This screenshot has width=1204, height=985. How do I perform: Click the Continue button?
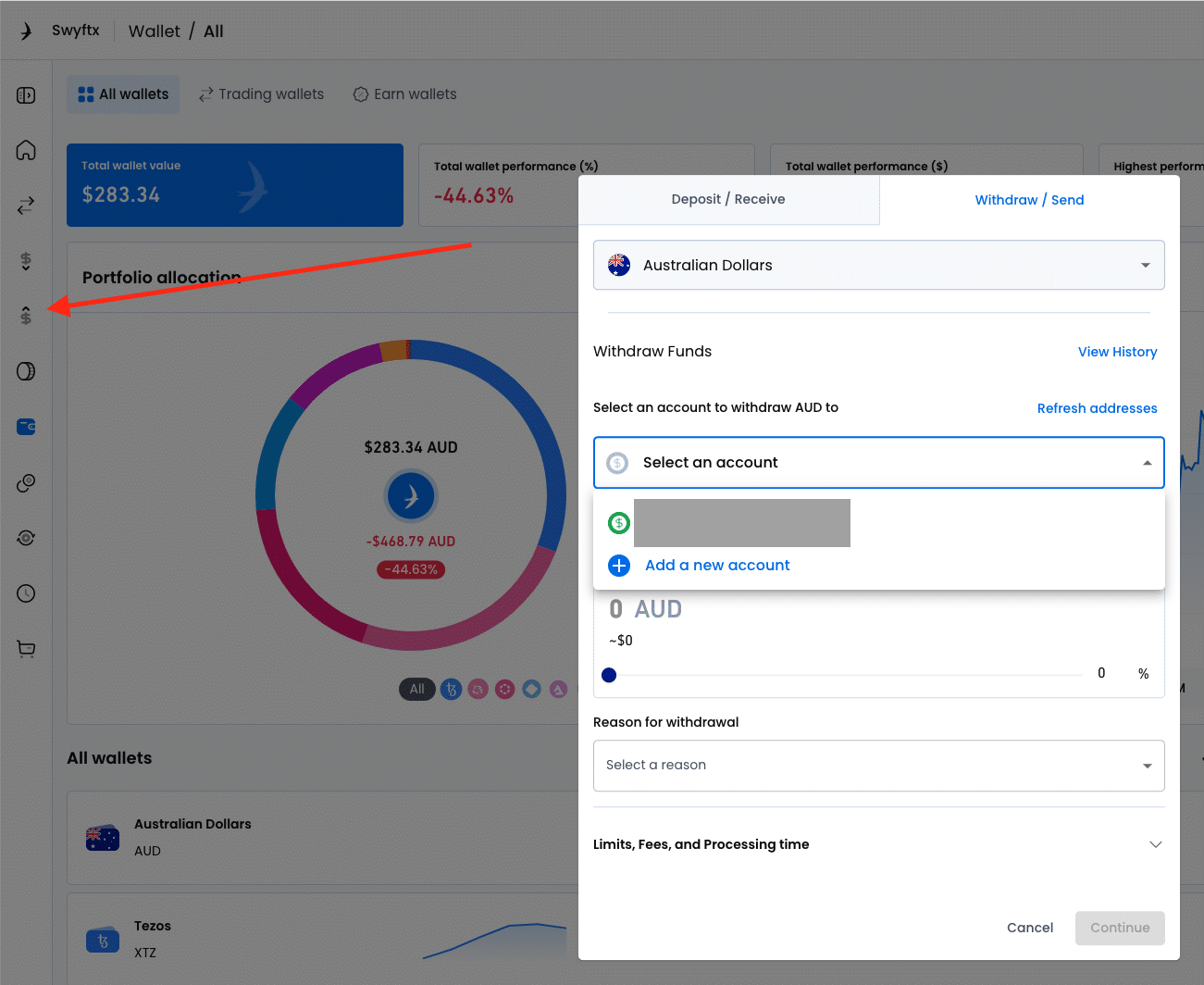[1120, 928]
